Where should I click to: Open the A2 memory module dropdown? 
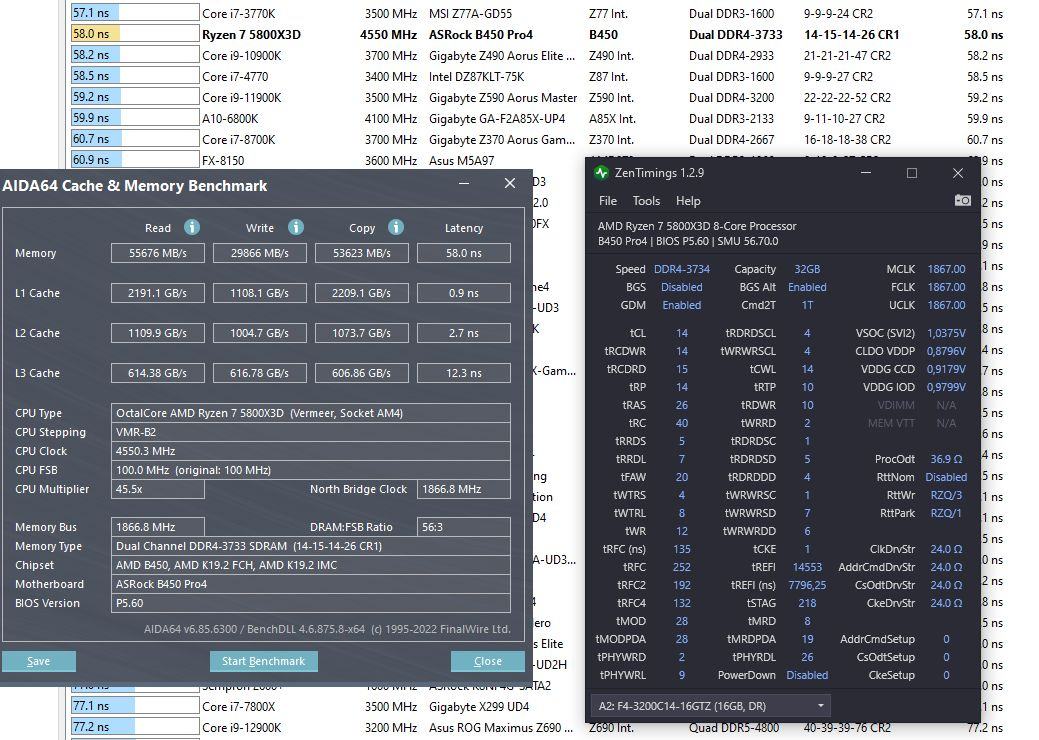tap(710, 706)
